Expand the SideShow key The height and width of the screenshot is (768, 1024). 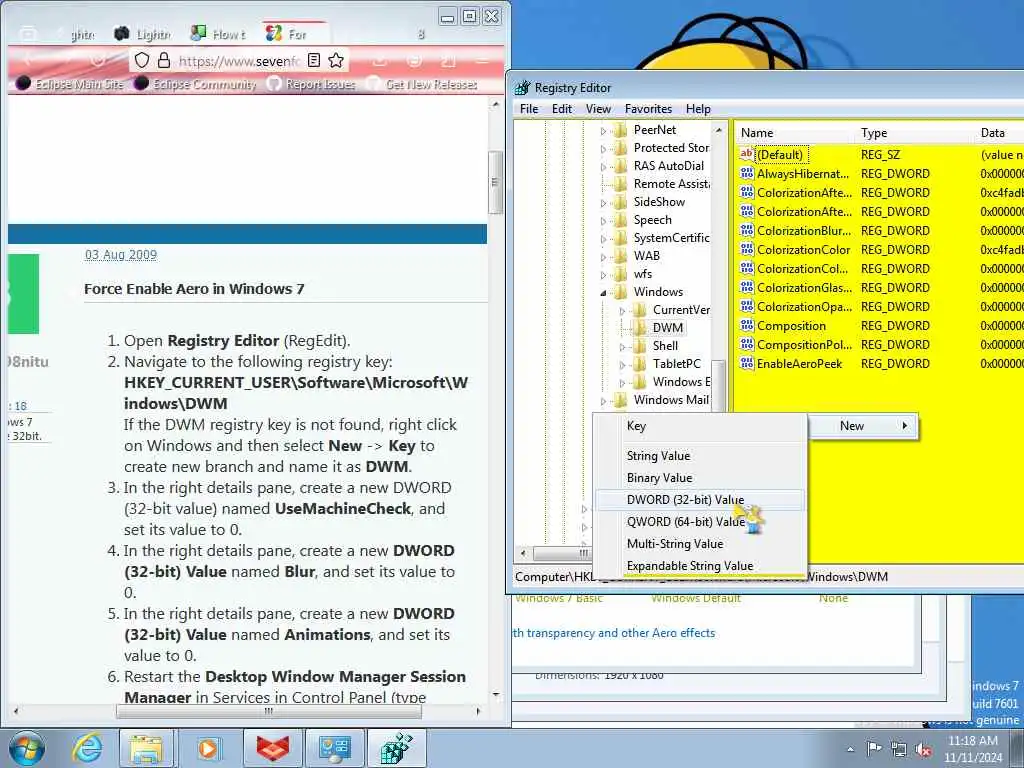click(603, 203)
